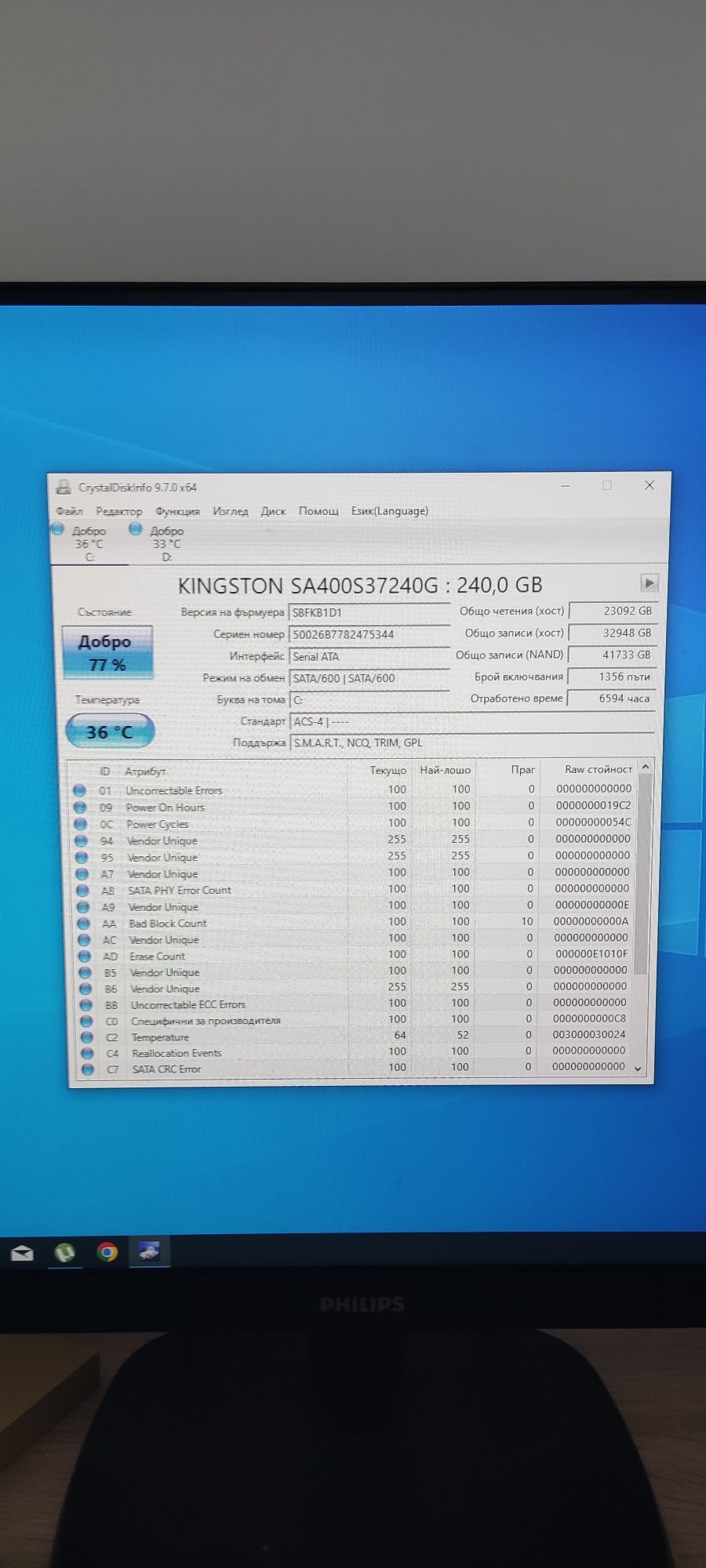Viewport: 706px width, 1568px height.
Task: Click the firmware version field SBFKB1D1
Action: (x=369, y=612)
